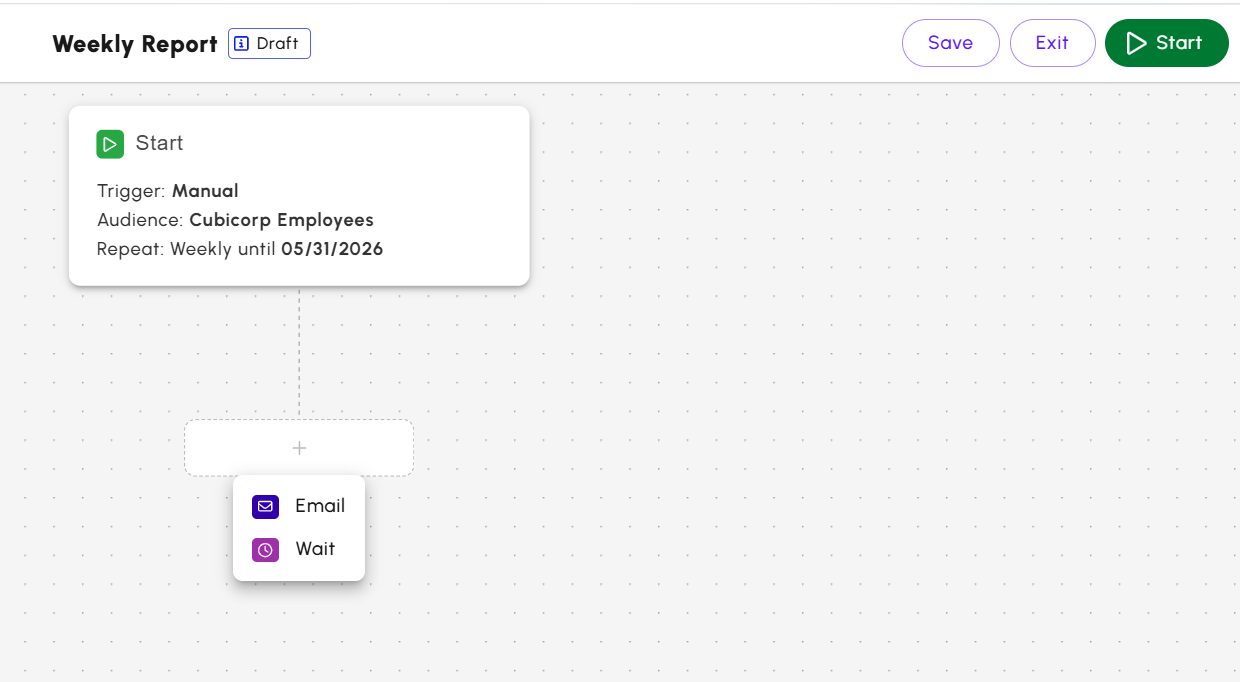Screen dimensions: 1240x682
Task: Click the green play icon on Start node
Action: pos(110,144)
